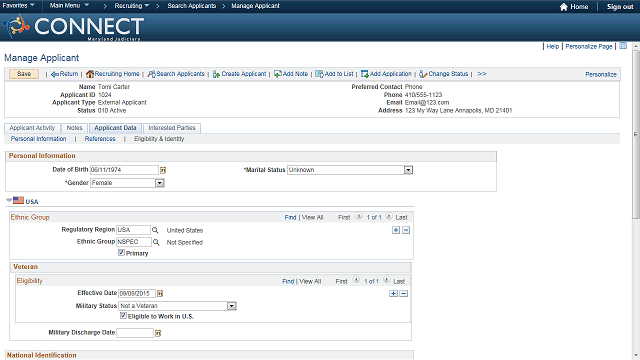Click the new window icon beside Personalize Page

coord(623,46)
